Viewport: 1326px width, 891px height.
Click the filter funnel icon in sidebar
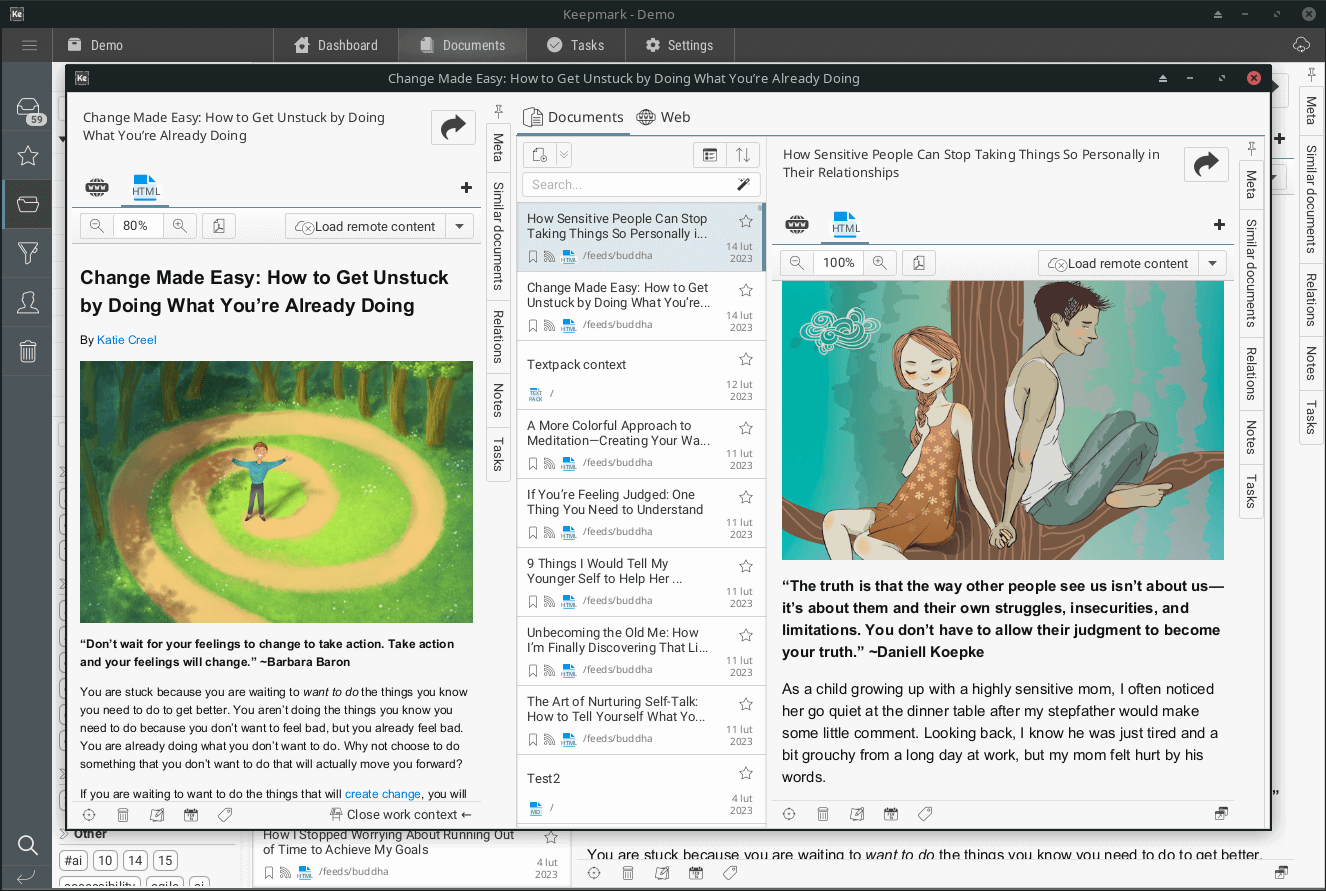coord(28,253)
